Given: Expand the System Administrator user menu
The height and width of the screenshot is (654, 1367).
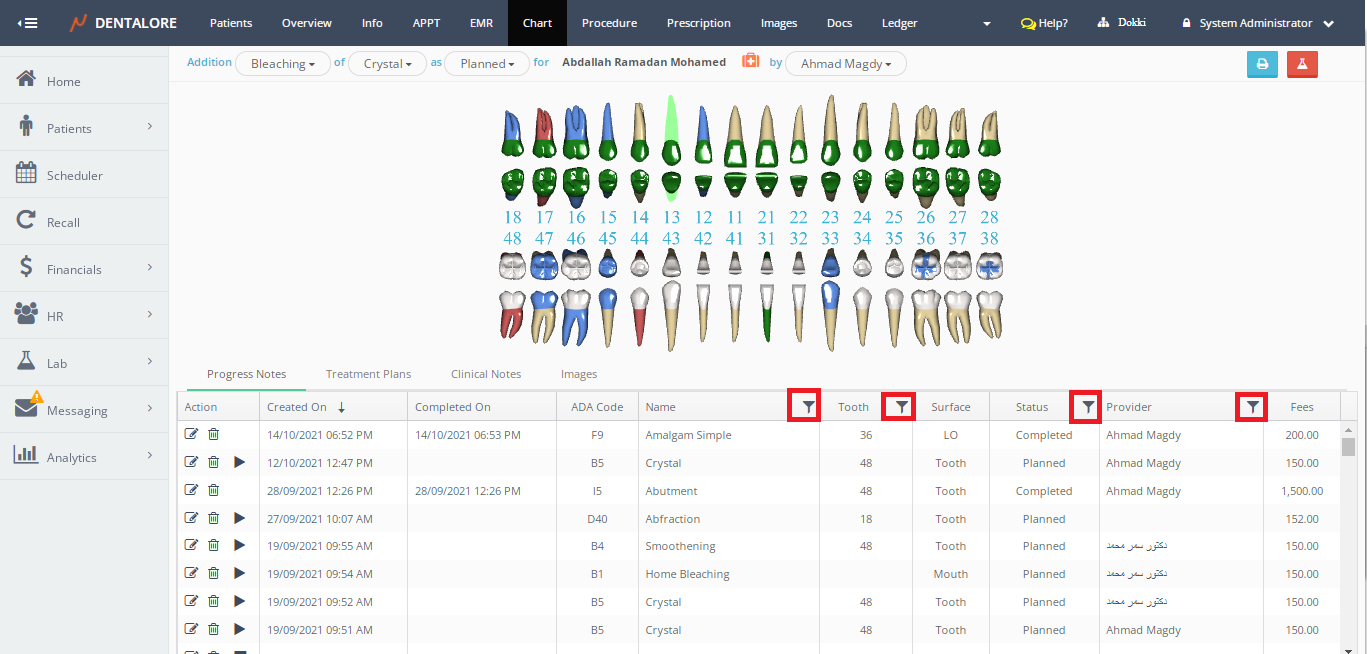Looking at the screenshot, I should (1258, 23).
